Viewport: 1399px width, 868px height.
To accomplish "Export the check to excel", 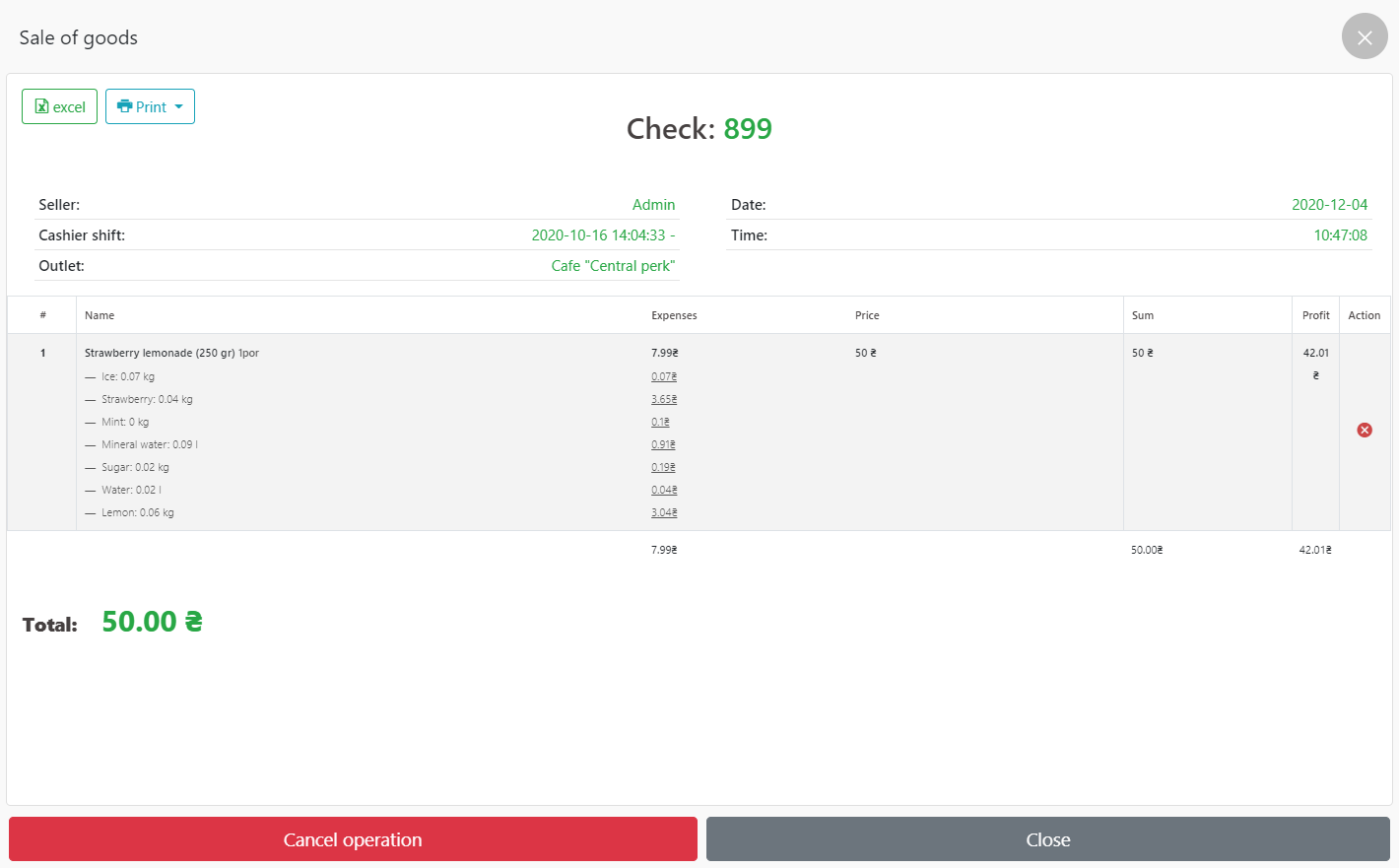I will pyautogui.click(x=60, y=106).
